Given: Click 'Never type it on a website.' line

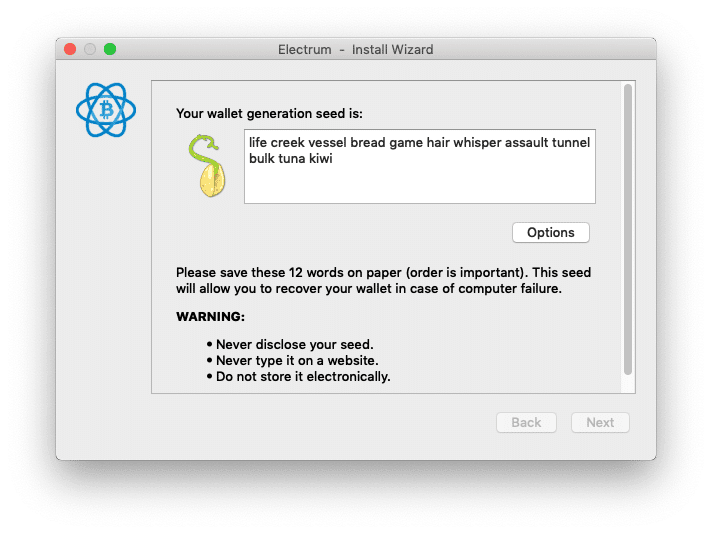Looking at the screenshot, I should [x=297, y=361].
